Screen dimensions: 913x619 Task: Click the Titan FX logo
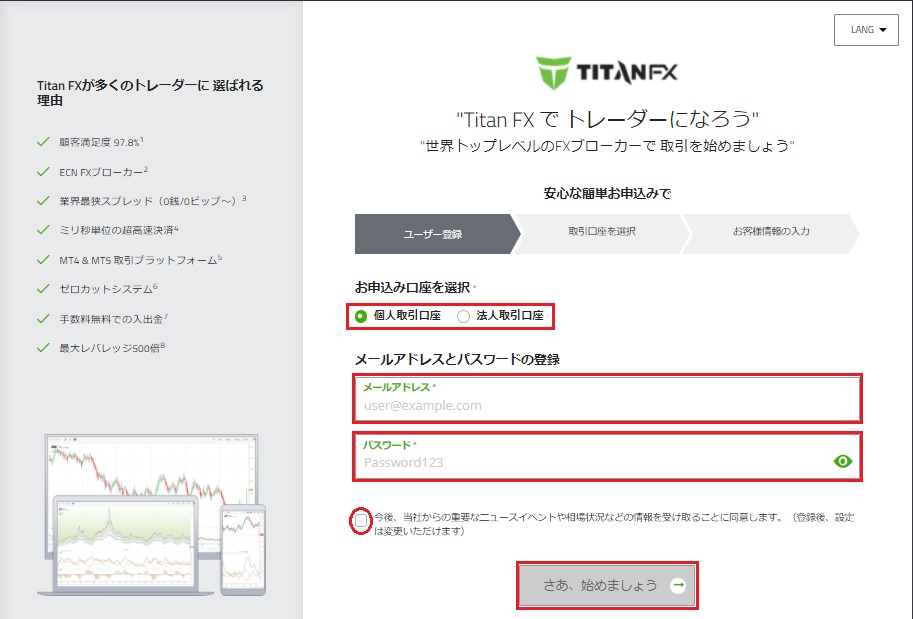pos(607,73)
